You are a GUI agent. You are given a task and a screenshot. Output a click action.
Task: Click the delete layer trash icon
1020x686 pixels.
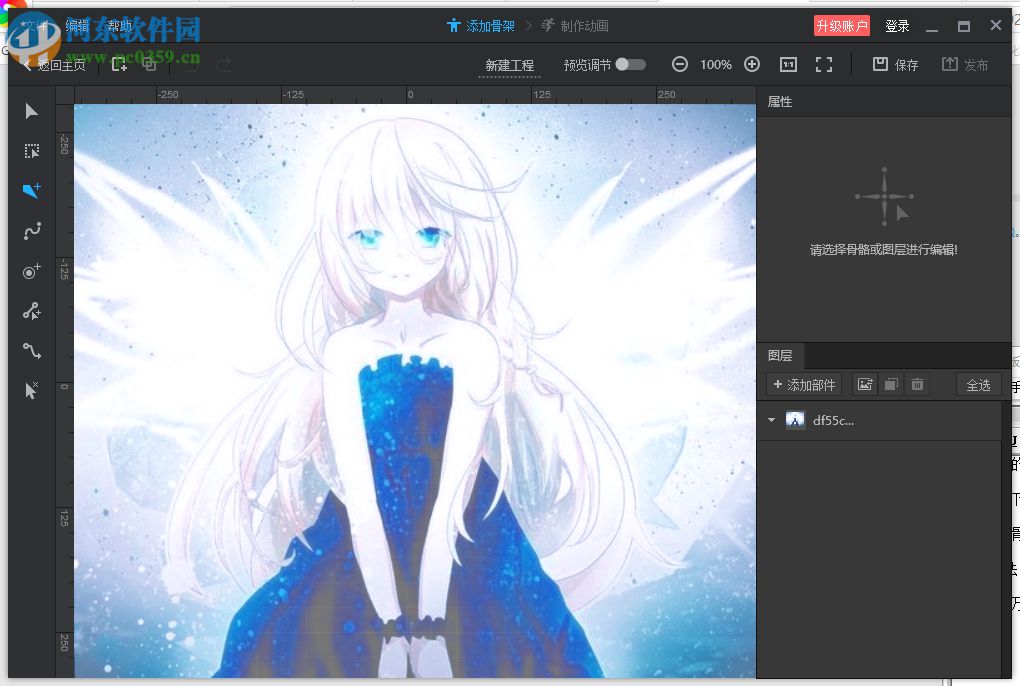pyautogui.click(x=917, y=384)
